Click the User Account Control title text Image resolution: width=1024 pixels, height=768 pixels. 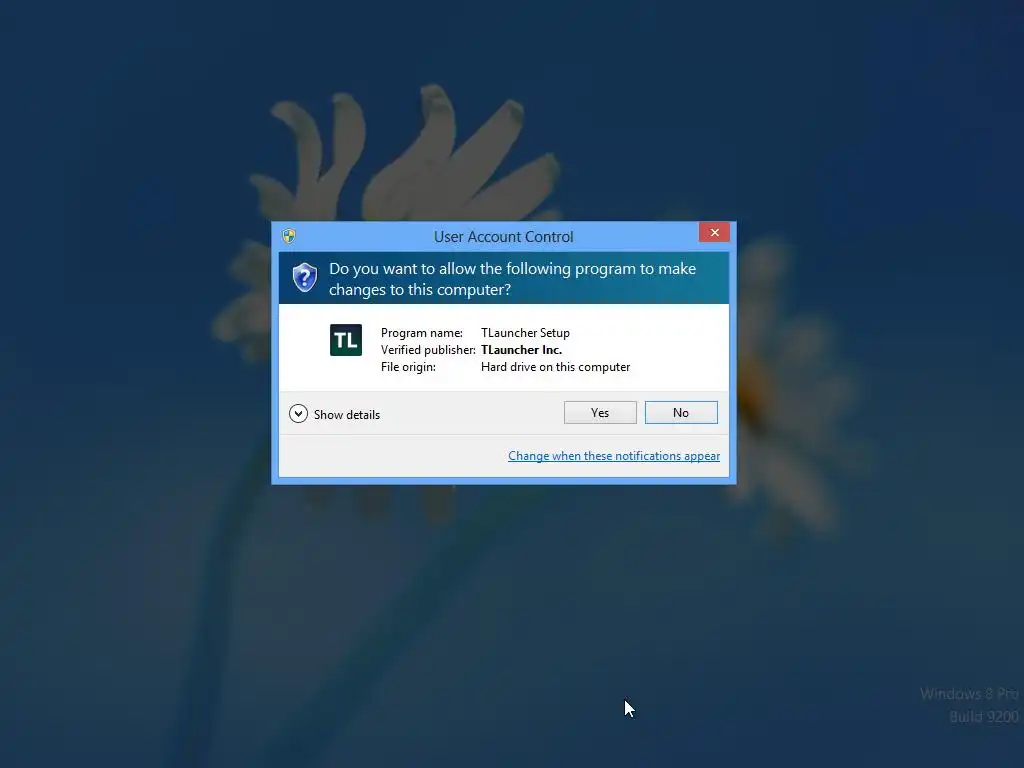(504, 236)
